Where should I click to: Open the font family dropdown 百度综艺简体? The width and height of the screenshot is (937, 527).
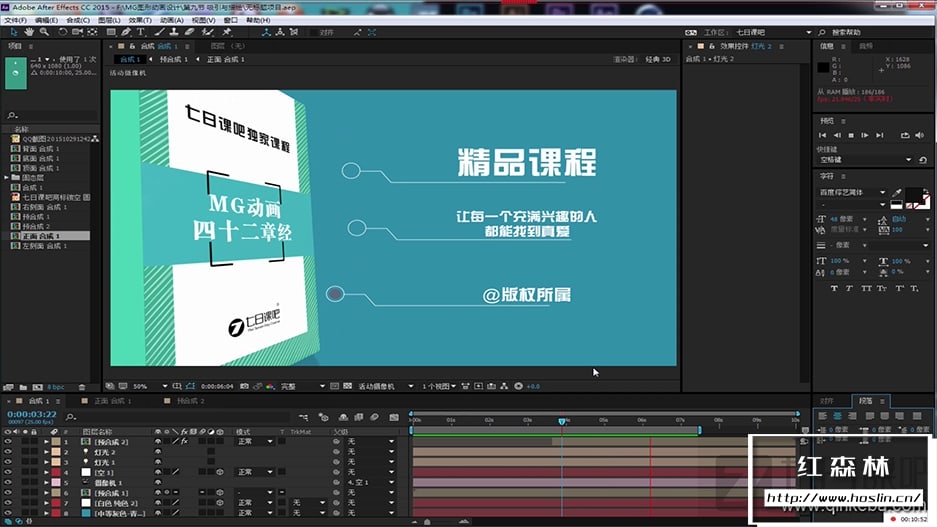[852, 192]
